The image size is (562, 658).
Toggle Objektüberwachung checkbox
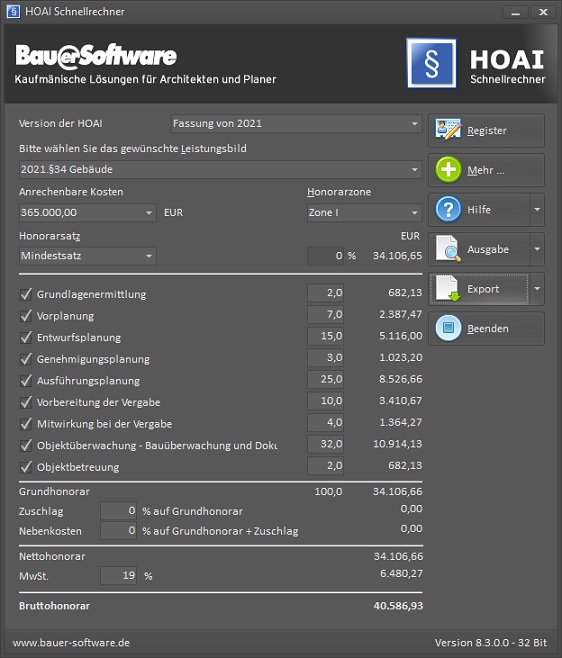(x=26, y=445)
